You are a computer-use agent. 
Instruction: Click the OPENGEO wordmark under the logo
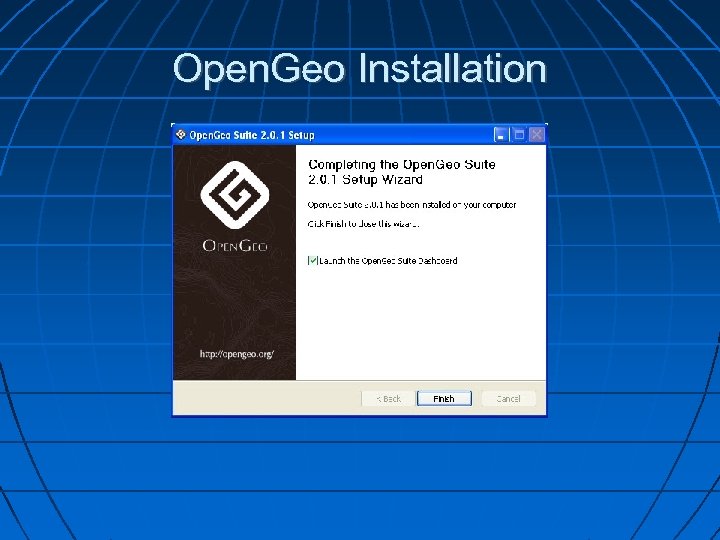[x=235, y=246]
